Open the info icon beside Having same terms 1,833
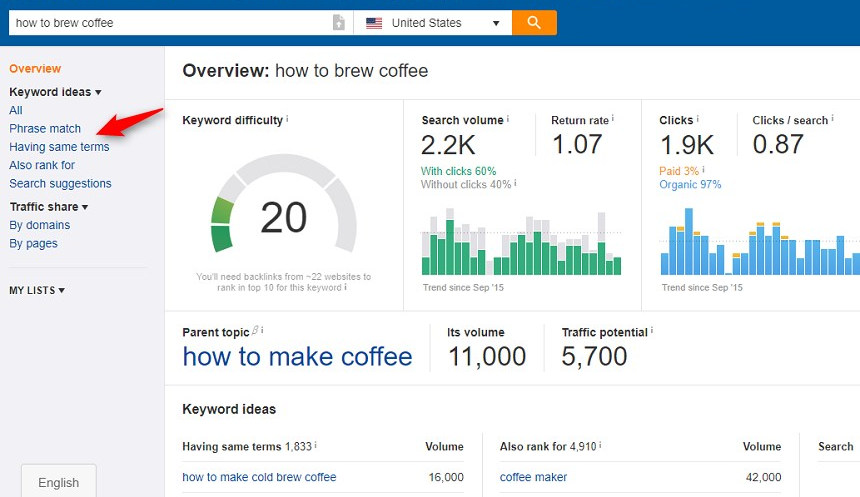The height and width of the screenshot is (497, 860). [x=316, y=445]
